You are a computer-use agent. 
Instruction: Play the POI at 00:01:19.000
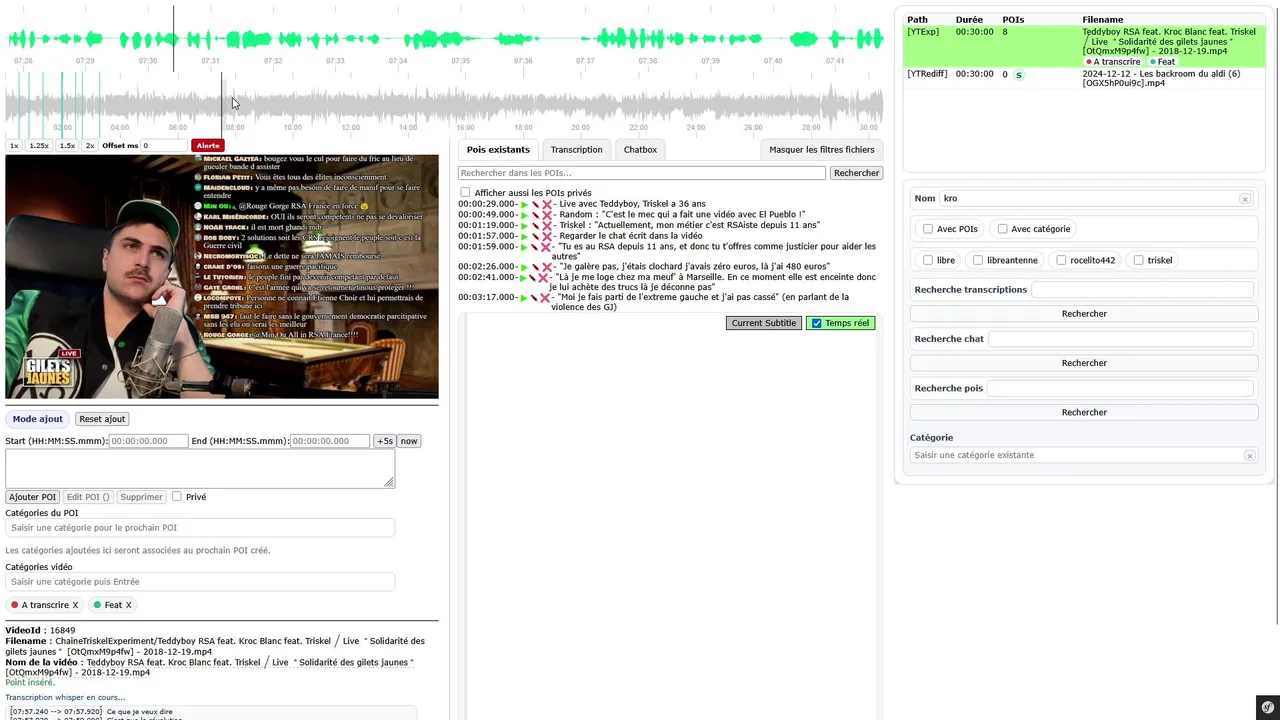[x=524, y=226]
